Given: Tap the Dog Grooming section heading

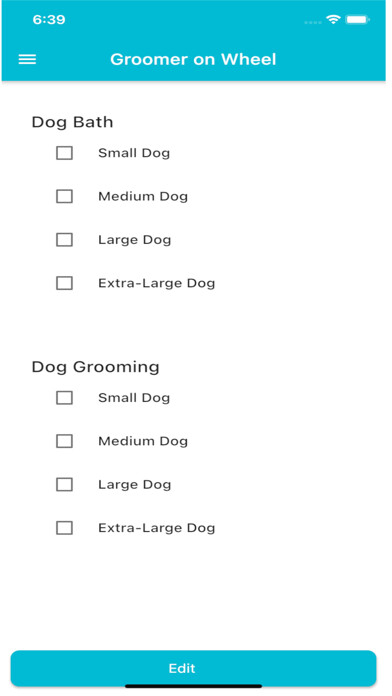Looking at the screenshot, I should (95, 368).
